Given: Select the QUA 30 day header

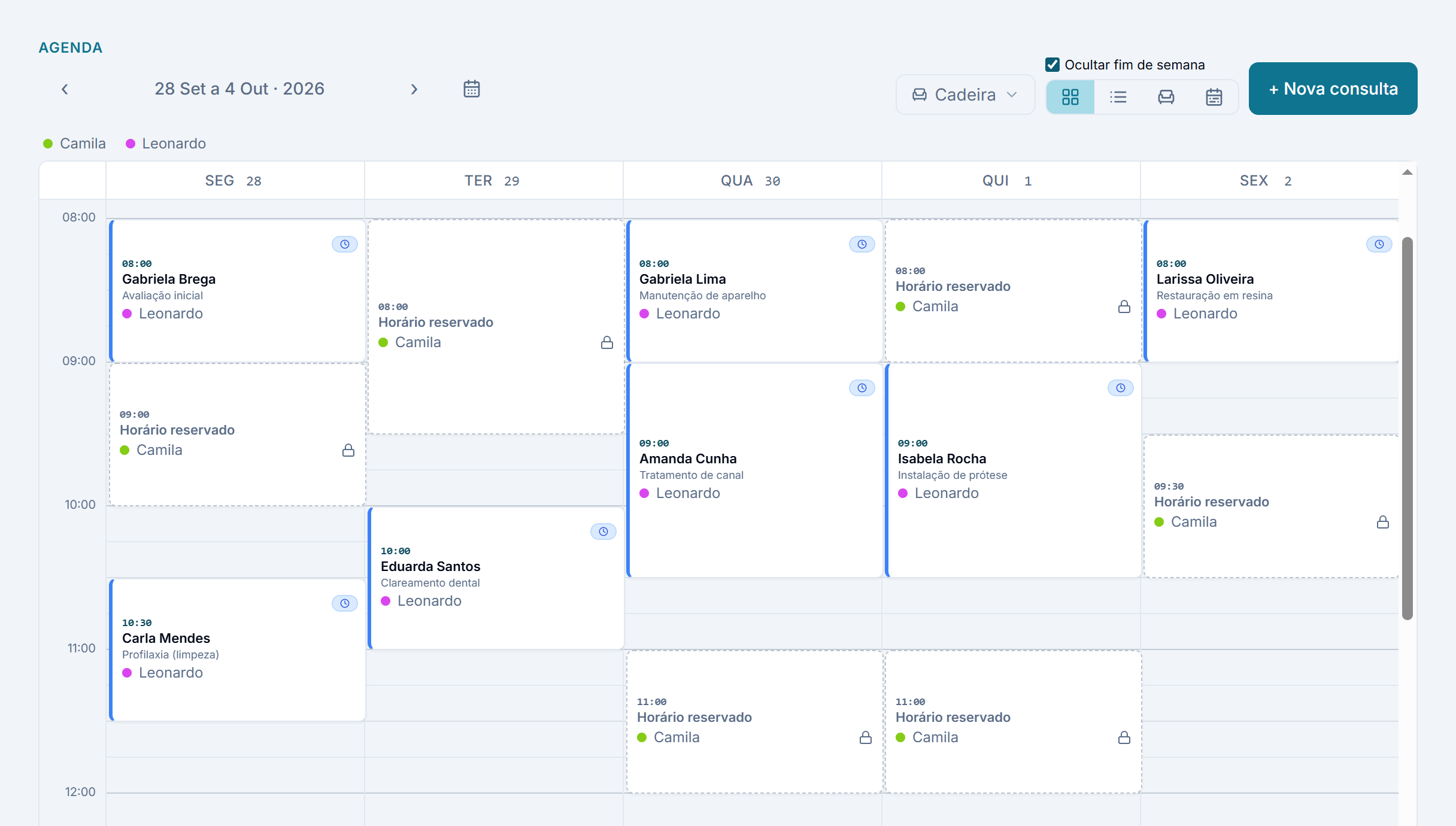Looking at the screenshot, I should [x=752, y=181].
